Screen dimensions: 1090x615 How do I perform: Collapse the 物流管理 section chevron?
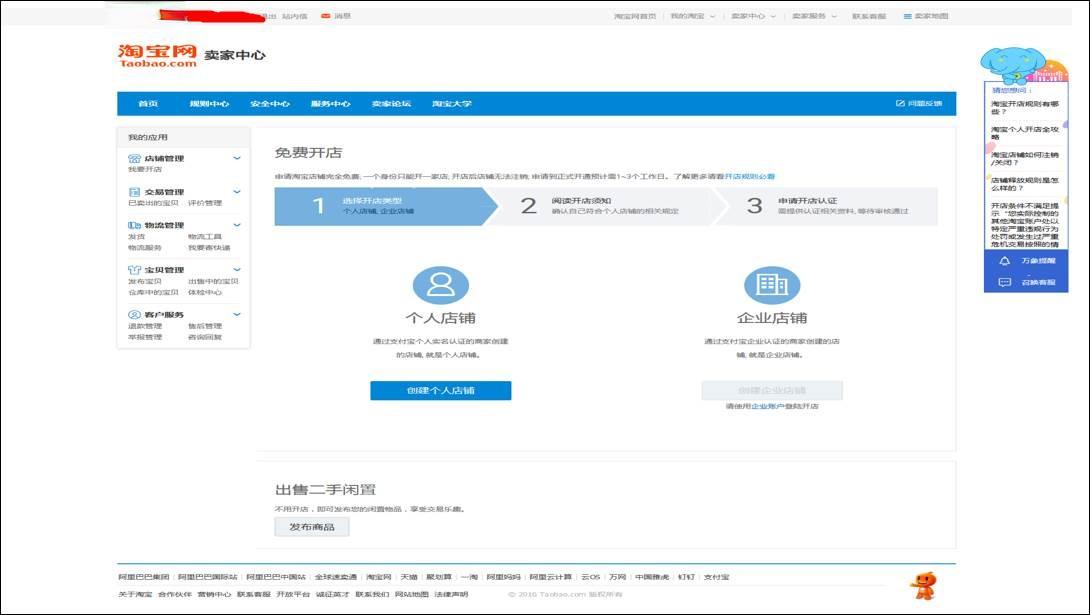[237, 226]
